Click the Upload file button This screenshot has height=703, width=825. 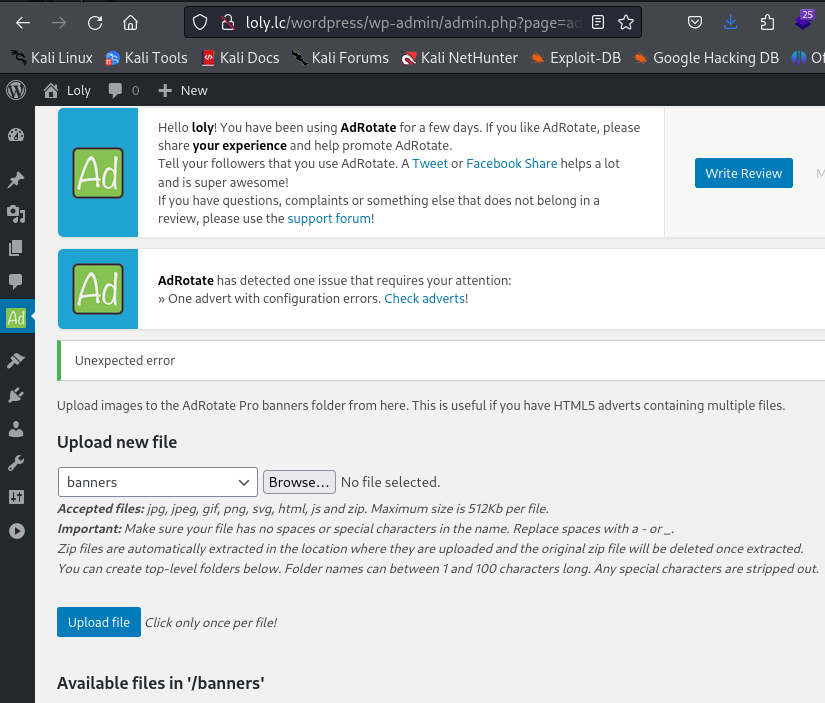click(99, 622)
